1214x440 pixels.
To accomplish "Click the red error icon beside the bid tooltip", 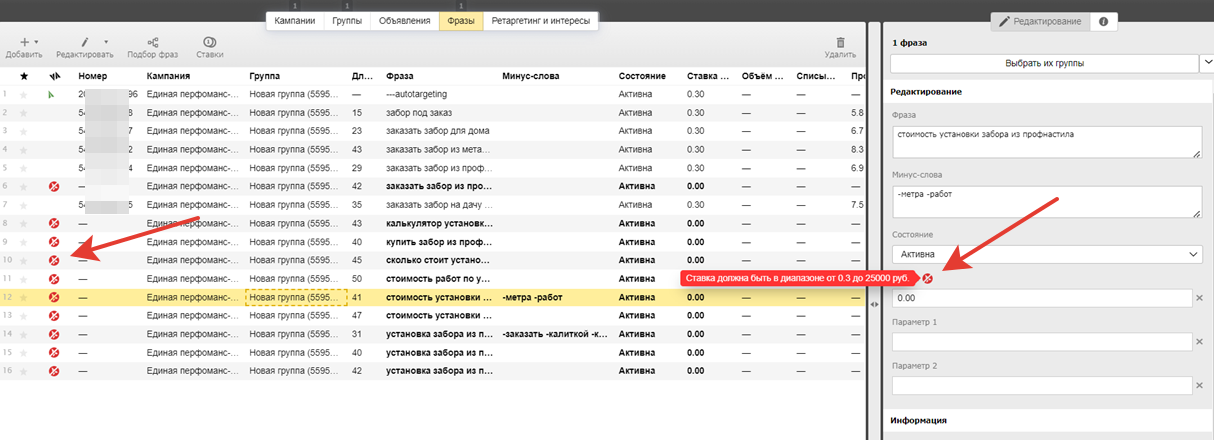I will [927, 278].
